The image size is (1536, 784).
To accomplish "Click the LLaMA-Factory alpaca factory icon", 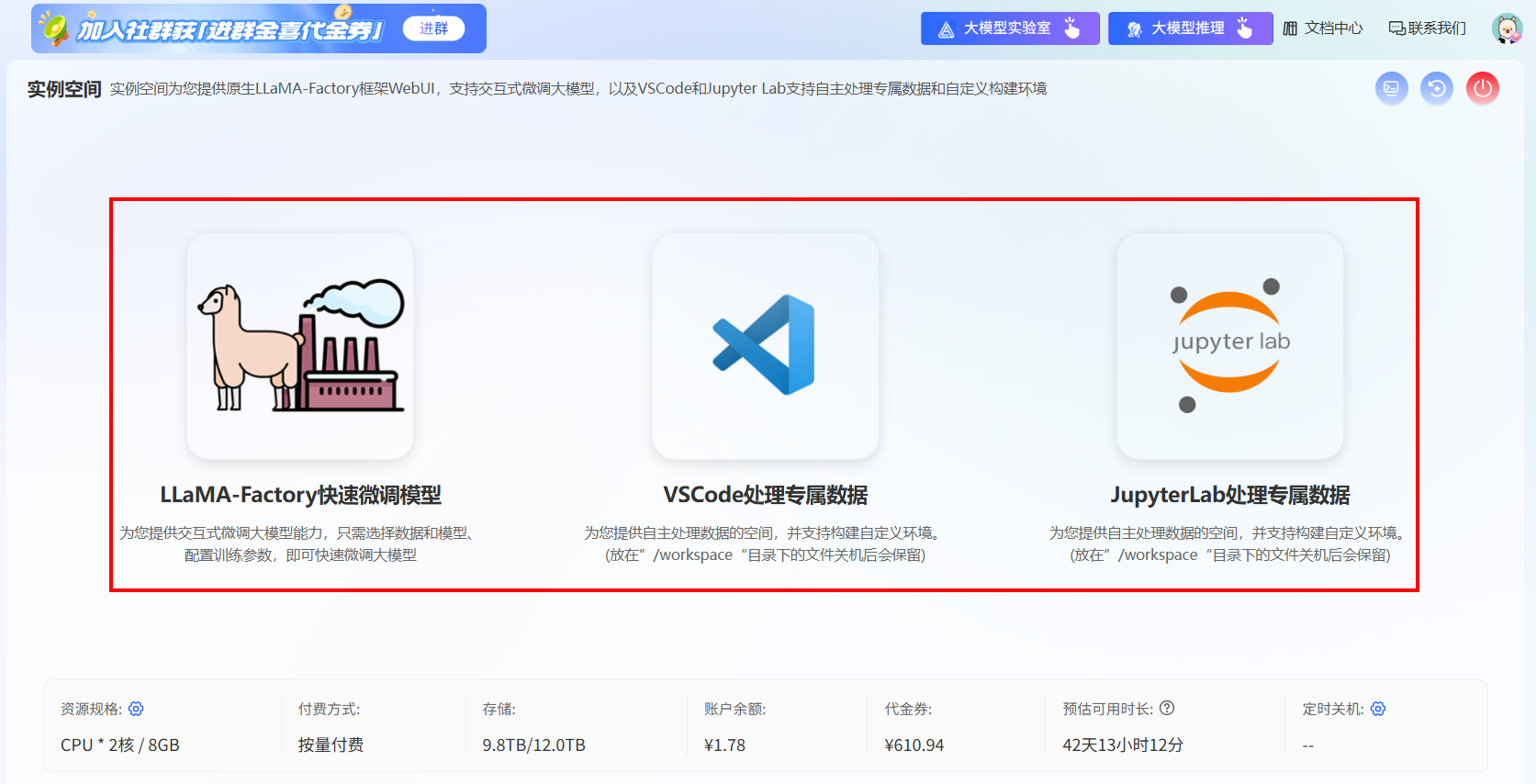I will click(300, 346).
